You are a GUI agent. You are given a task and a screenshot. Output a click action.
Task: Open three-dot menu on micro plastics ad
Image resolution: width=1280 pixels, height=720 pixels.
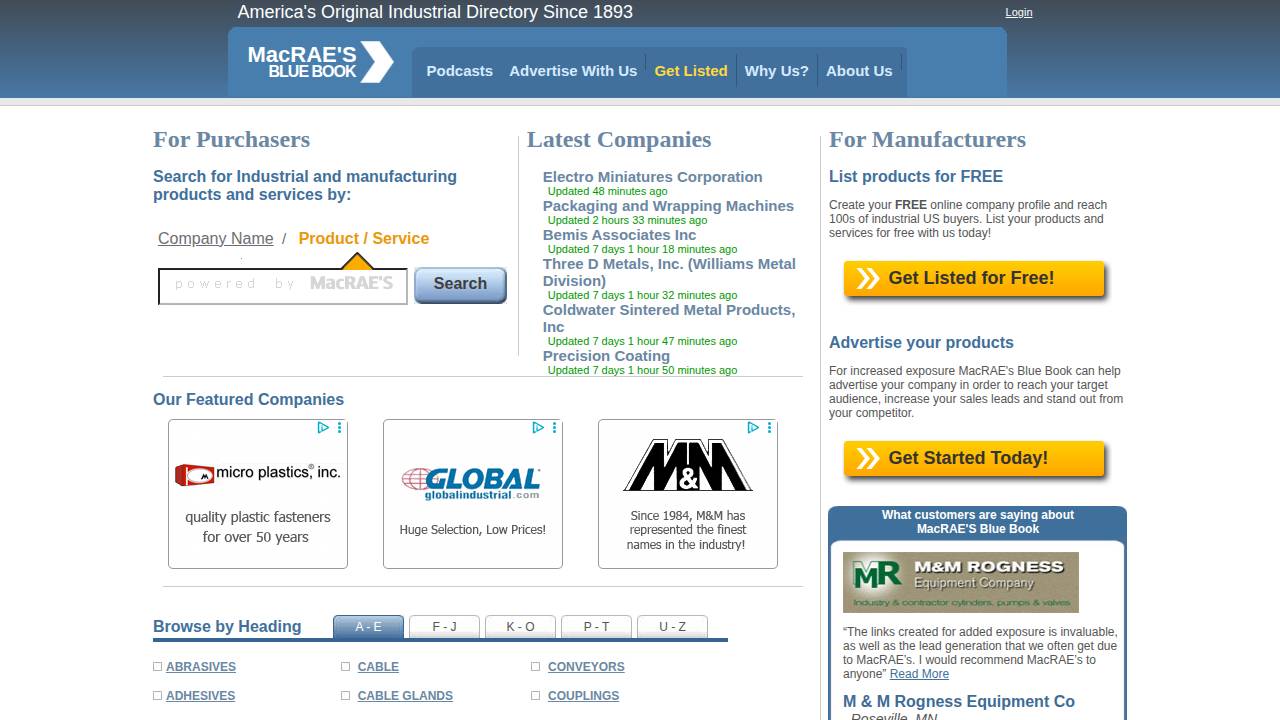click(337, 427)
